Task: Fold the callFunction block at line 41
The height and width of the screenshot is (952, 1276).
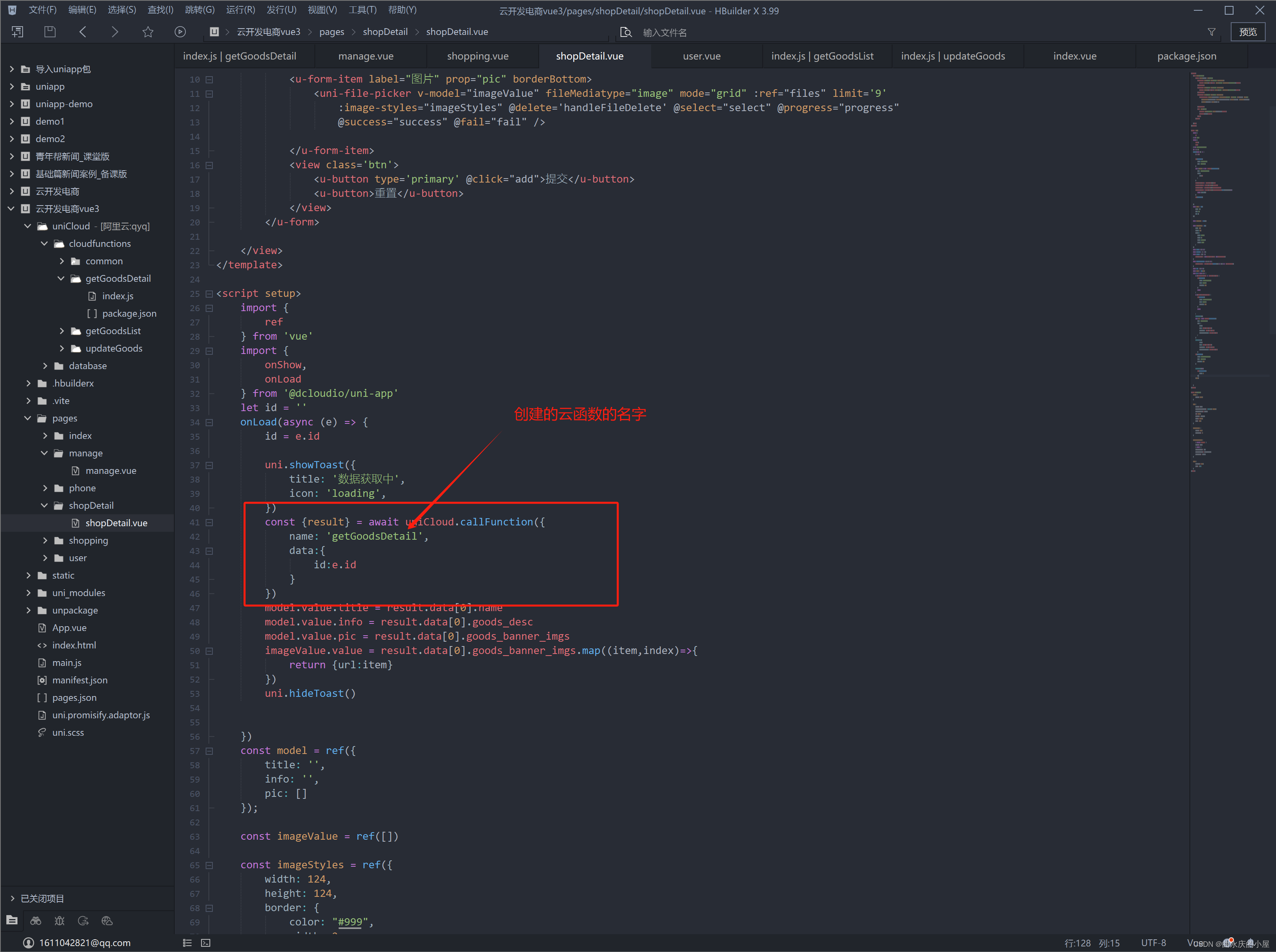Action: coord(209,523)
